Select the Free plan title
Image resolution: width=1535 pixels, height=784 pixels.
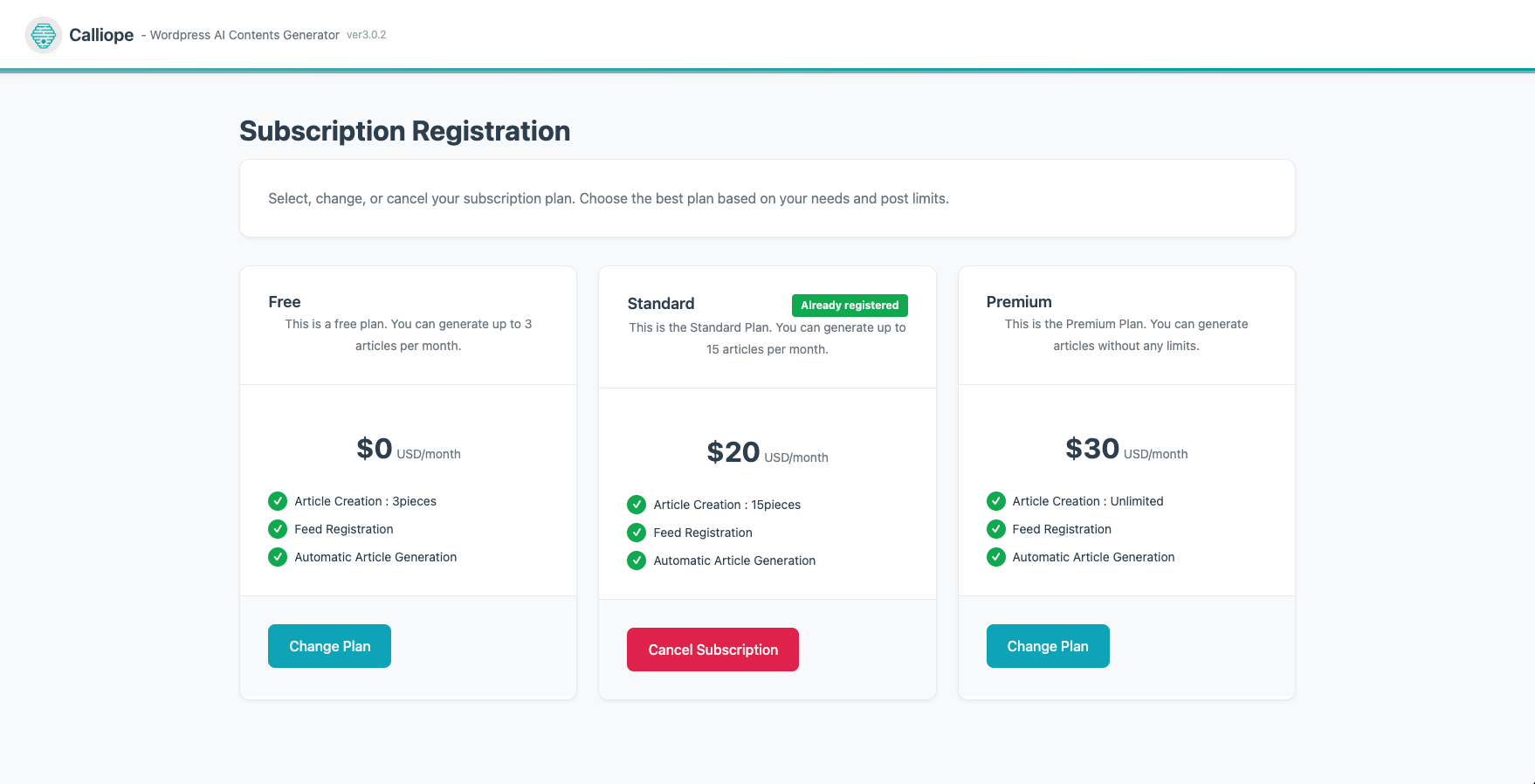pyautogui.click(x=285, y=302)
